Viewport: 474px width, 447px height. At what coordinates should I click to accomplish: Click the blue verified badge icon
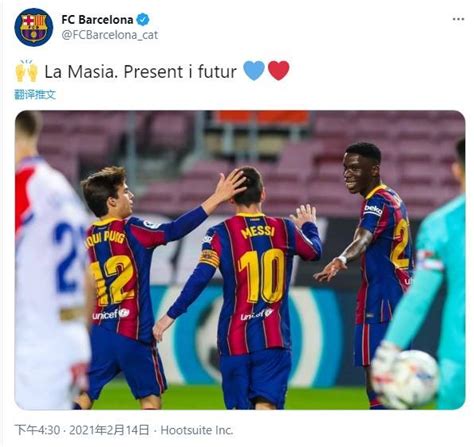(x=143, y=20)
